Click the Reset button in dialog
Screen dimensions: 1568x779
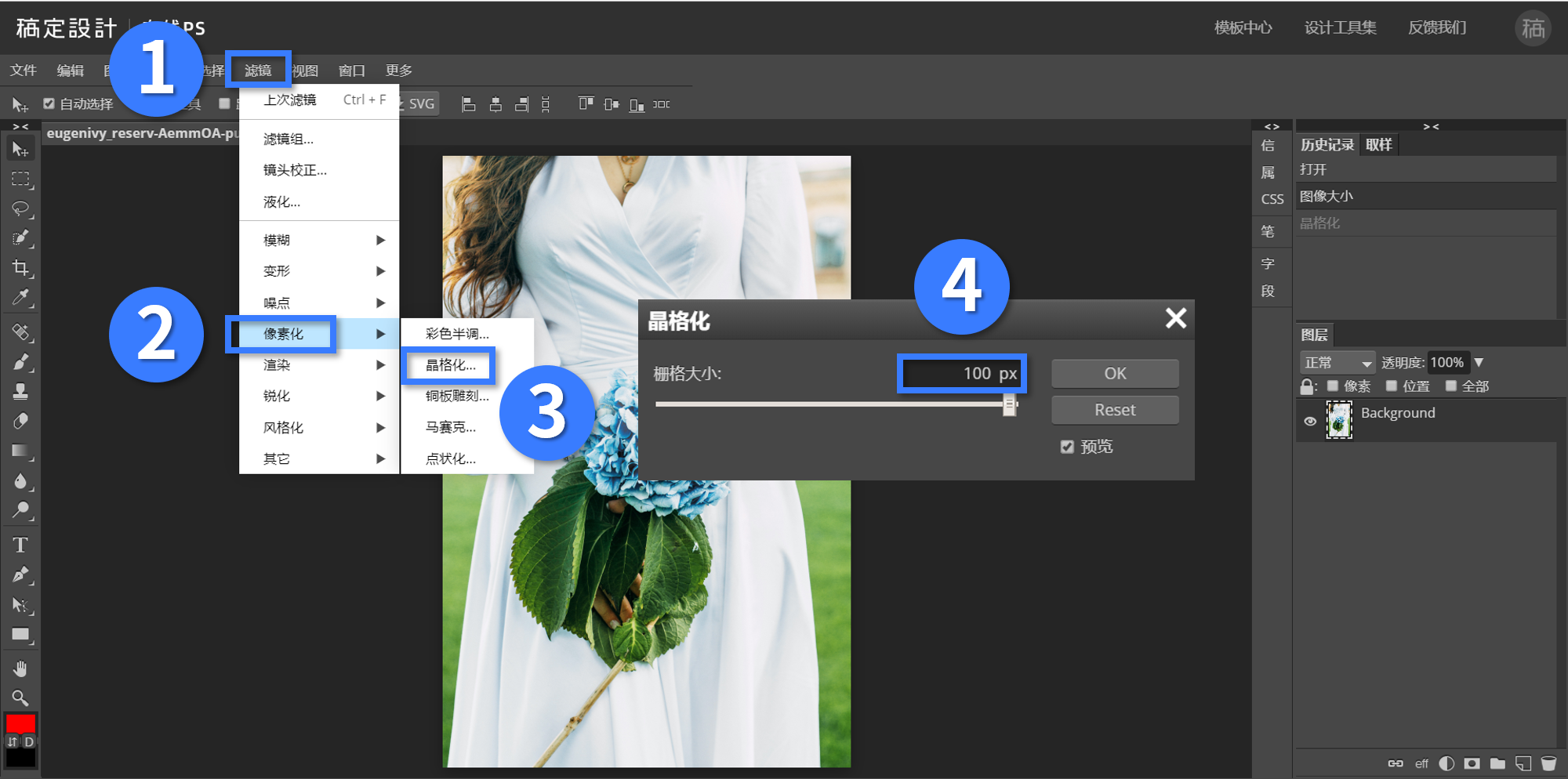pyautogui.click(x=1115, y=410)
